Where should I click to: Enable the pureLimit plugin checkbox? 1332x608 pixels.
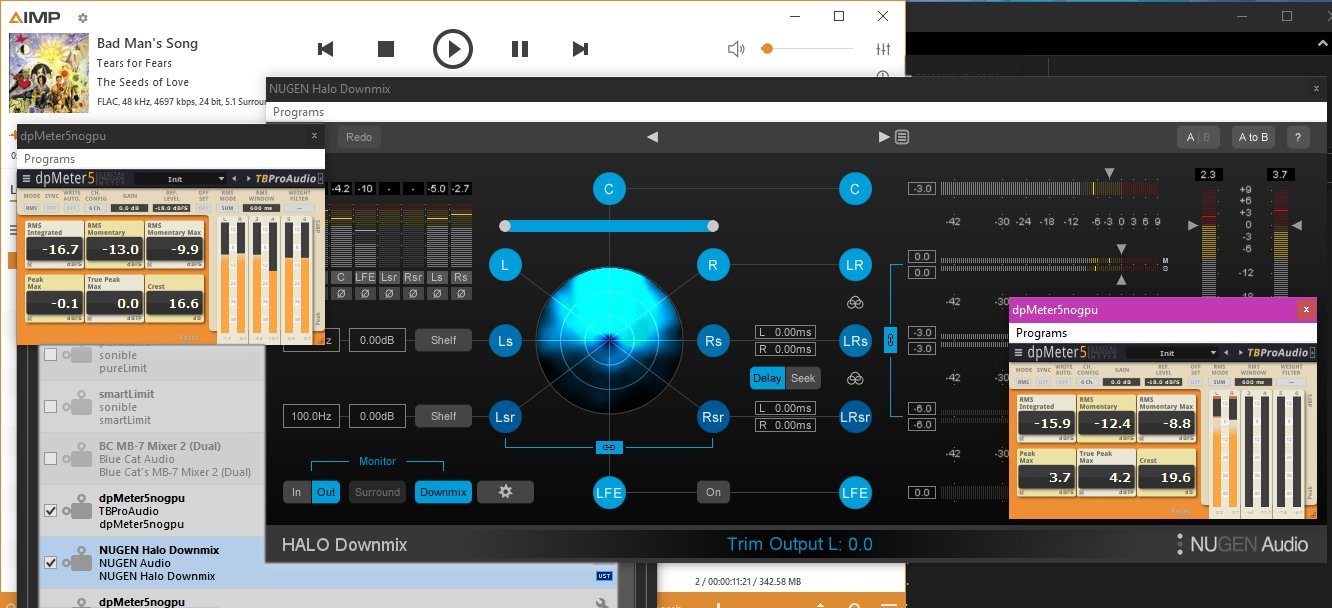(x=51, y=355)
